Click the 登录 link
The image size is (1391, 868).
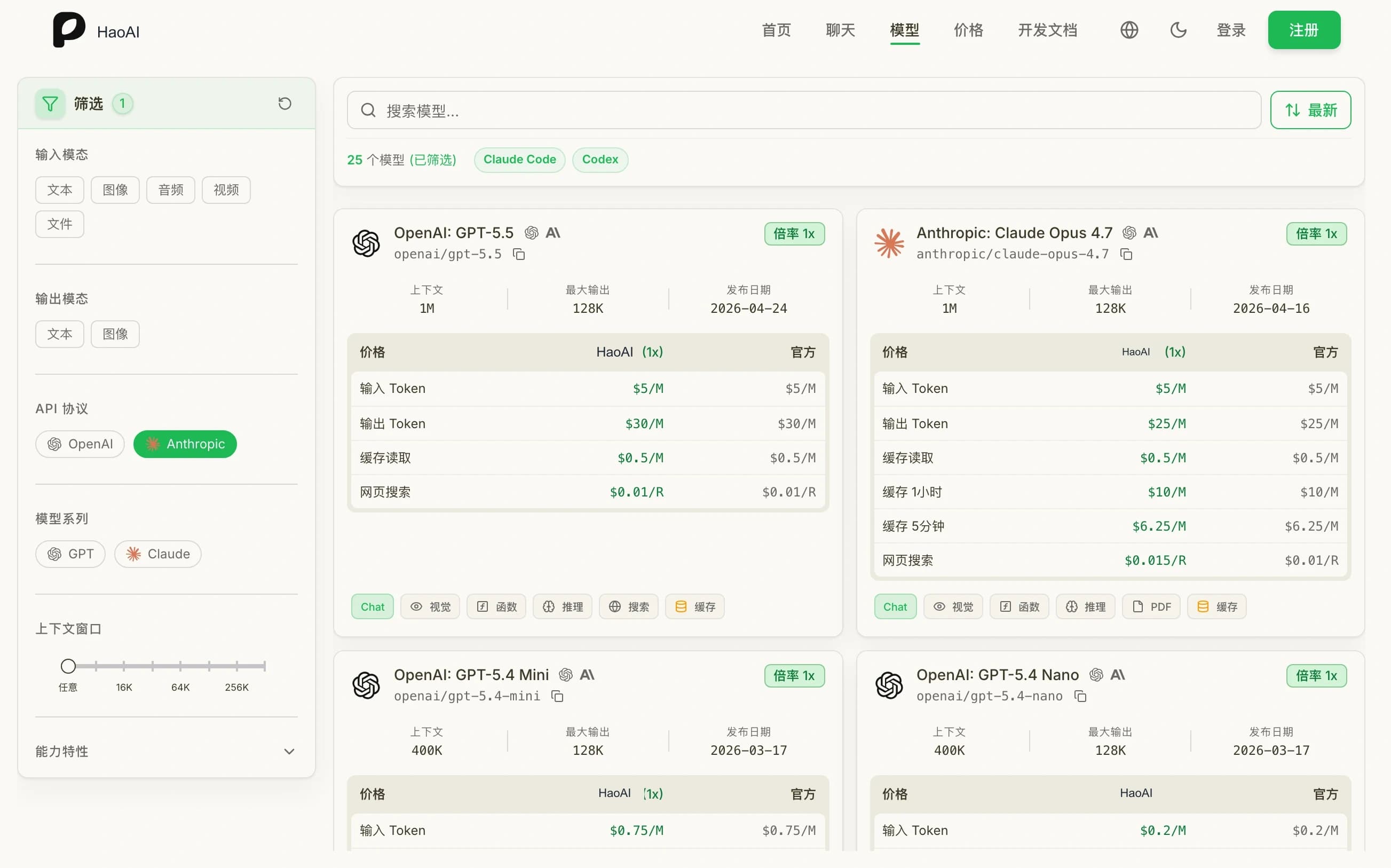[1231, 30]
